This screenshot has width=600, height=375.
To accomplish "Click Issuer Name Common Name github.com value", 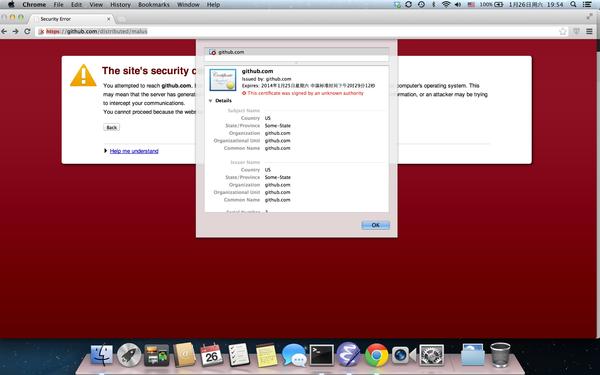I will [x=277, y=200].
